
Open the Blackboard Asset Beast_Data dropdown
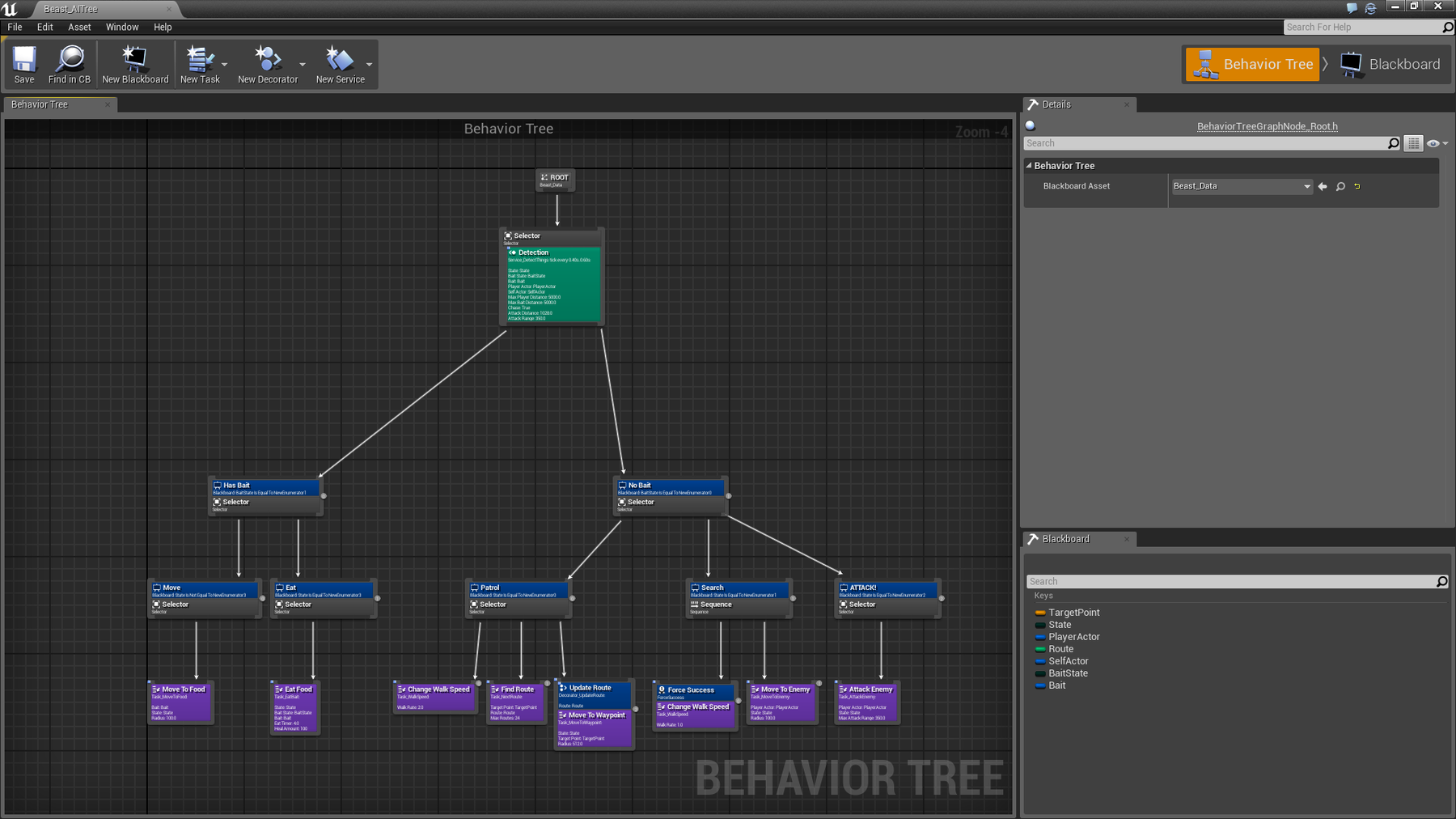[x=1242, y=186]
